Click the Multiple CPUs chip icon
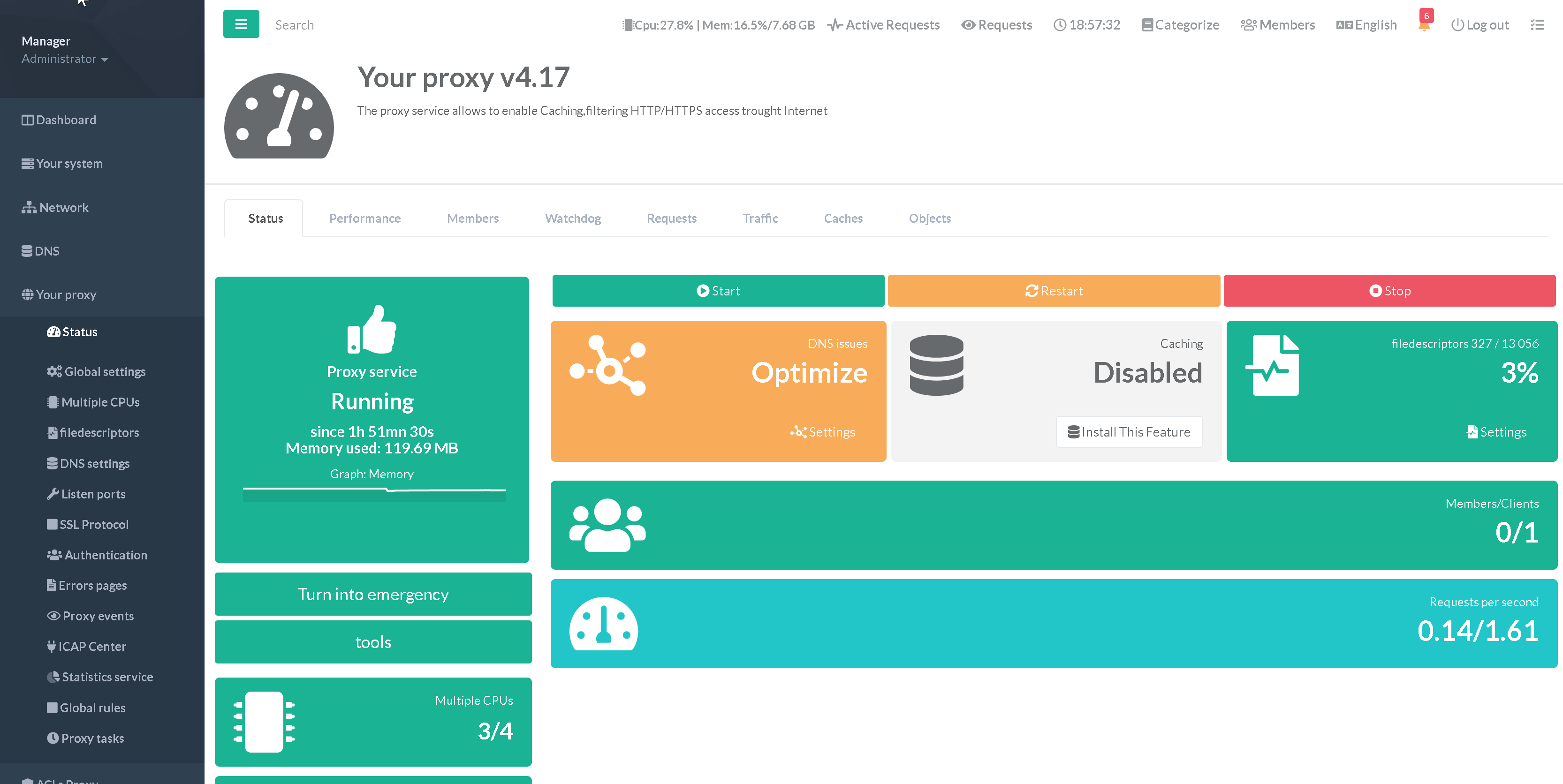 264,722
